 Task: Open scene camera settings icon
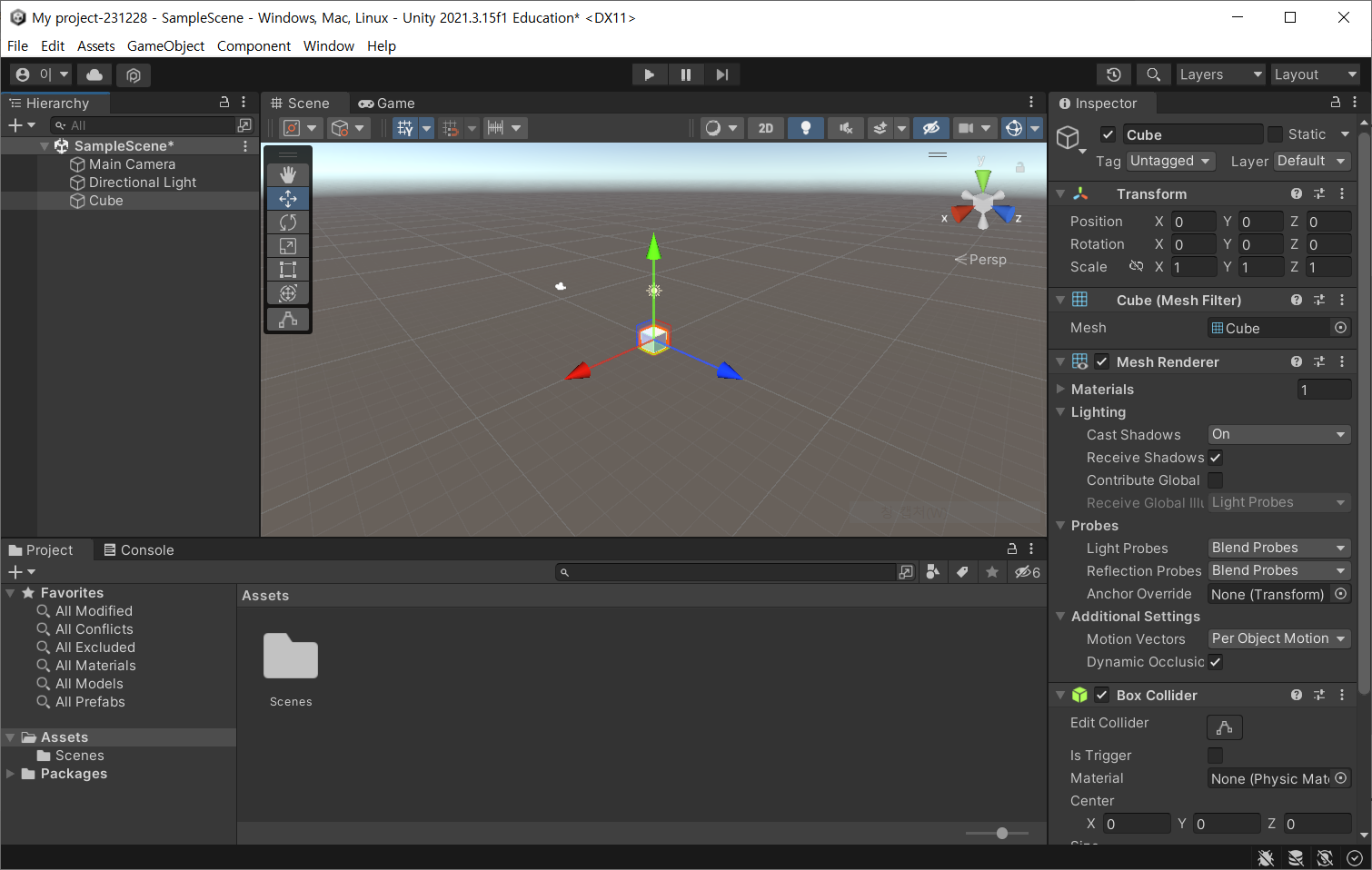pyautogui.click(x=966, y=128)
